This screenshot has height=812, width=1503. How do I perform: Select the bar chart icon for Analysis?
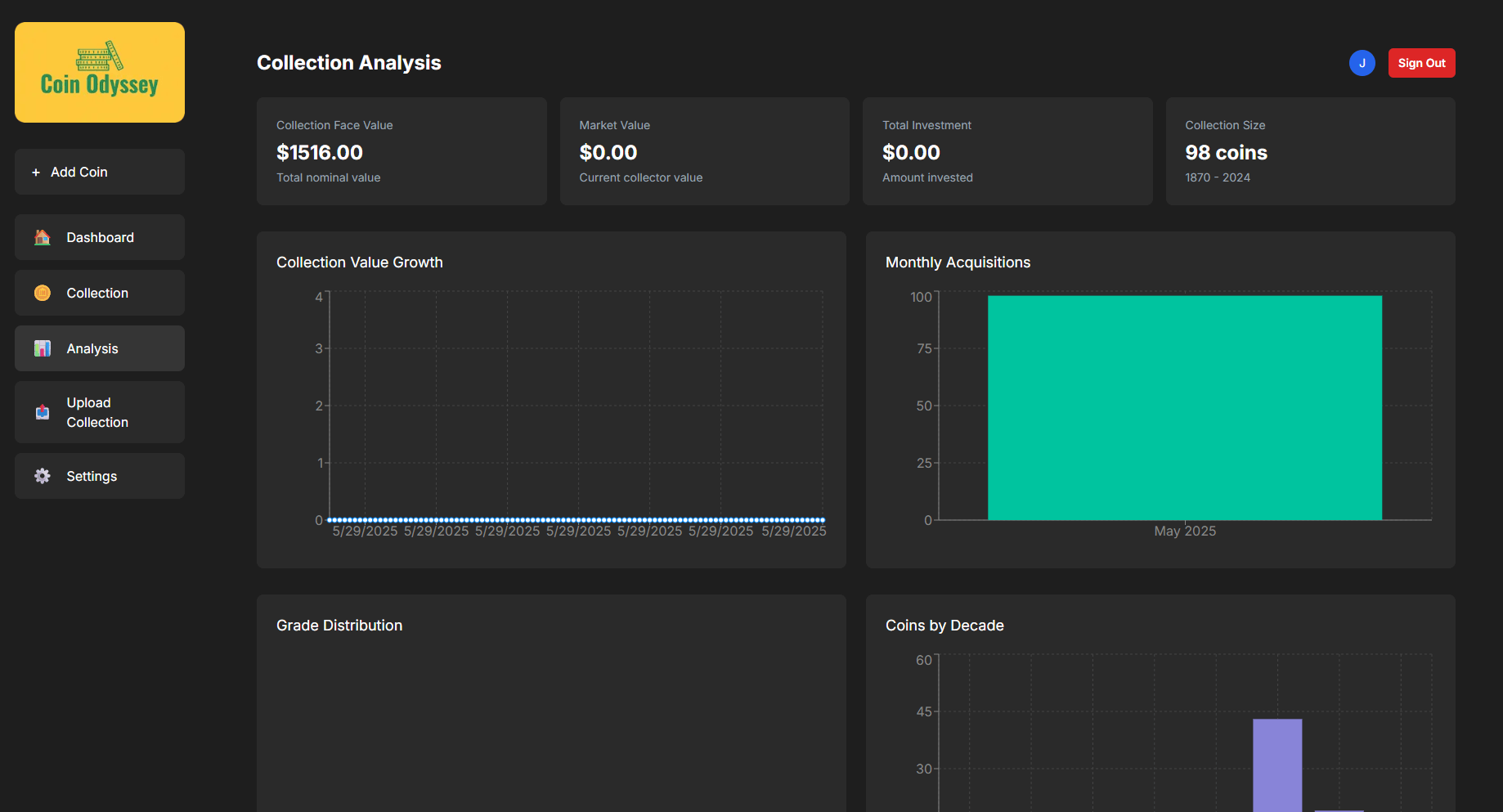coord(42,348)
